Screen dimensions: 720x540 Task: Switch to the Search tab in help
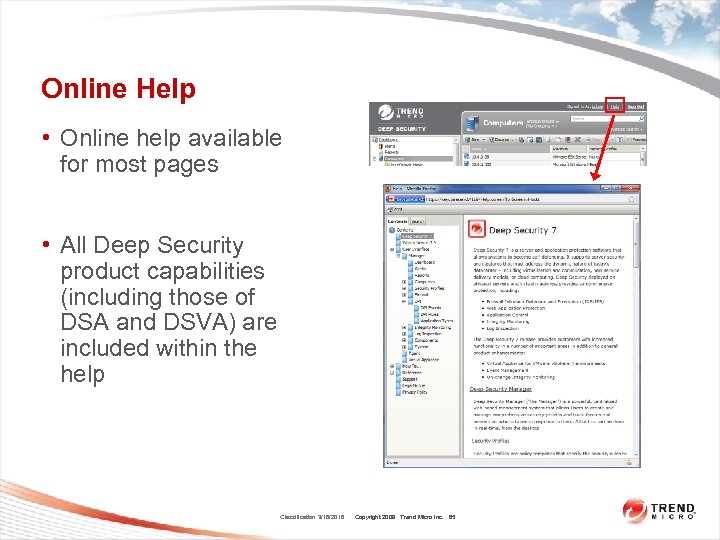[417, 221]
